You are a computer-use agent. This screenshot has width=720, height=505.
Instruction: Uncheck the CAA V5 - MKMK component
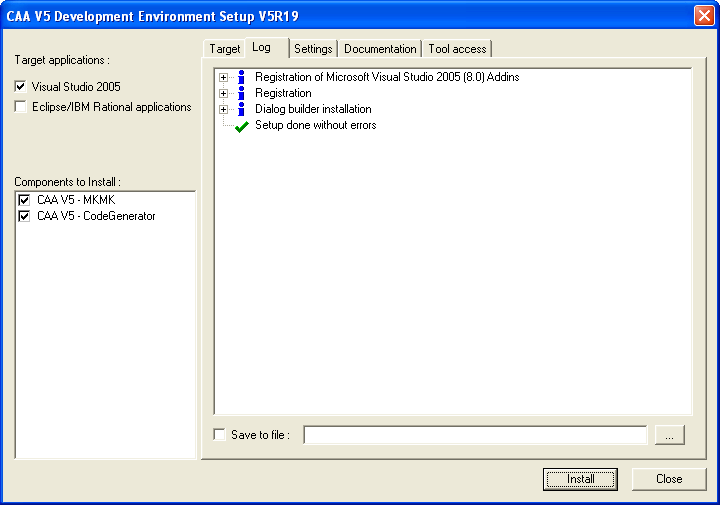(x=24, y=200)
